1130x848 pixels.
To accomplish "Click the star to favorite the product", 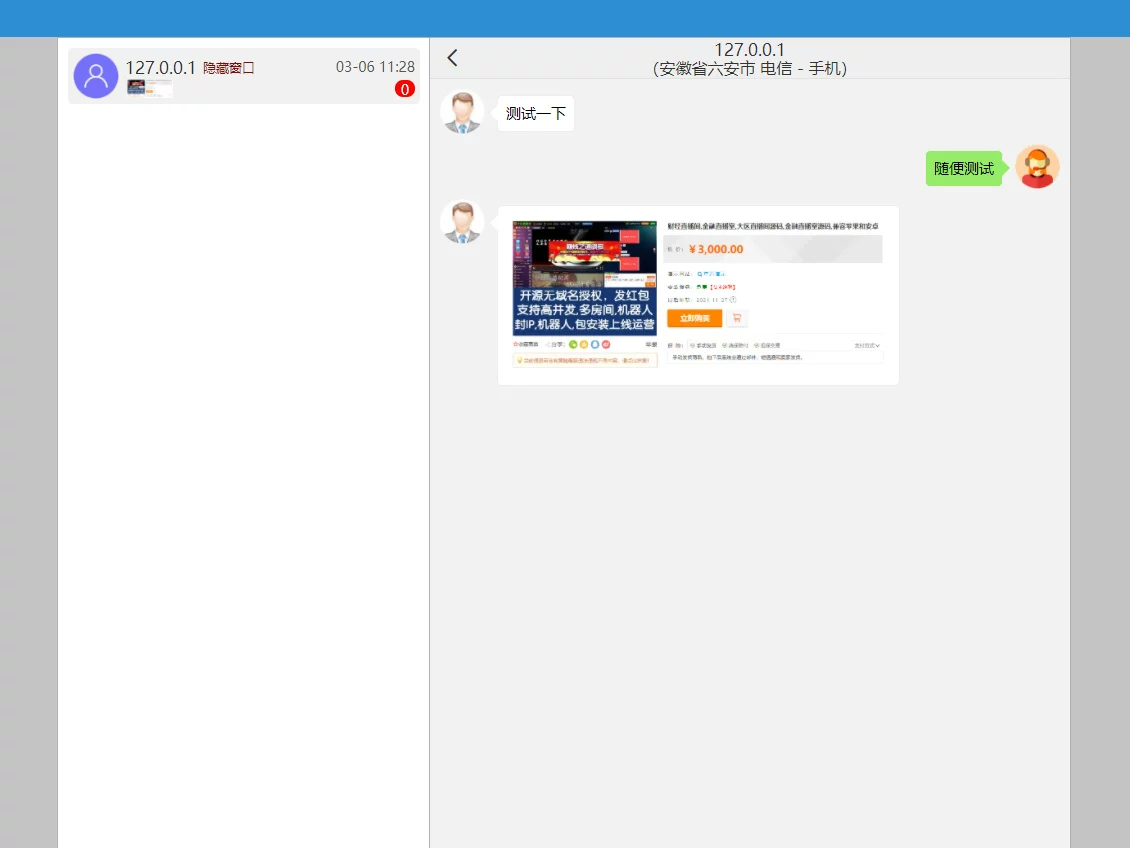I will [516, 344].
